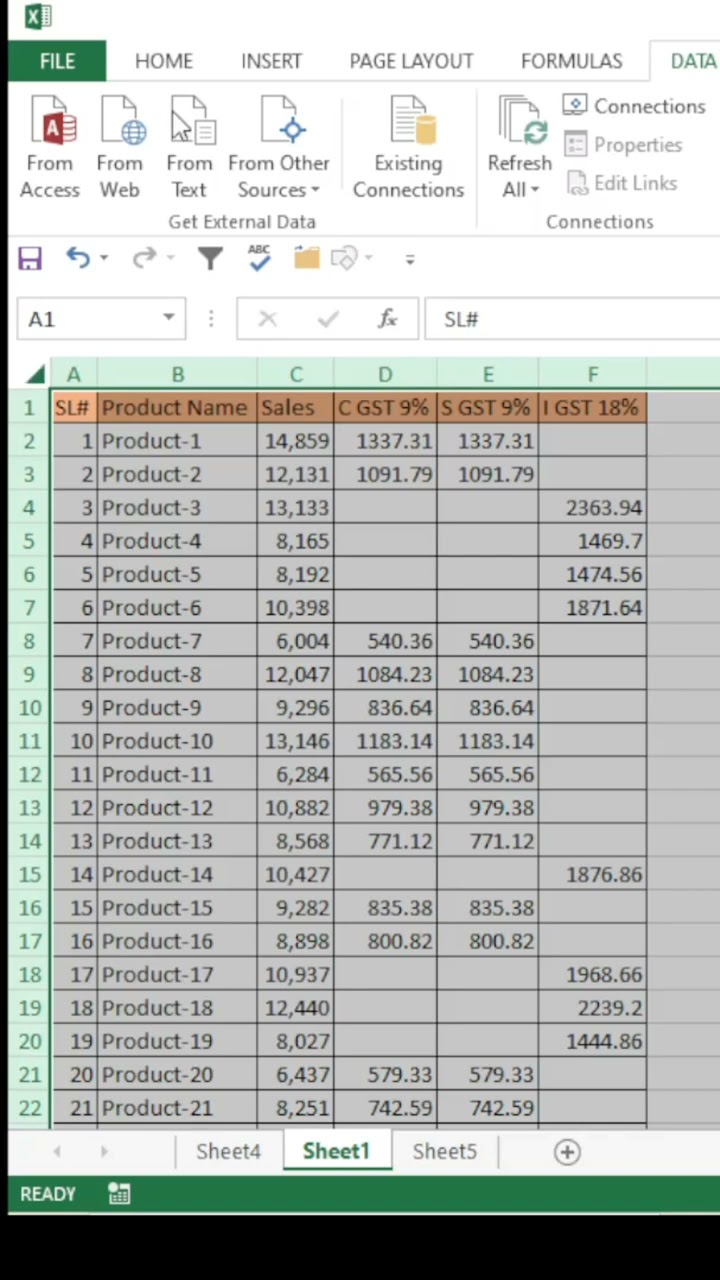Switch to the FORMULAS tab
The width and height of the screenshot is (720, 1280).
[x=571, y=61]
